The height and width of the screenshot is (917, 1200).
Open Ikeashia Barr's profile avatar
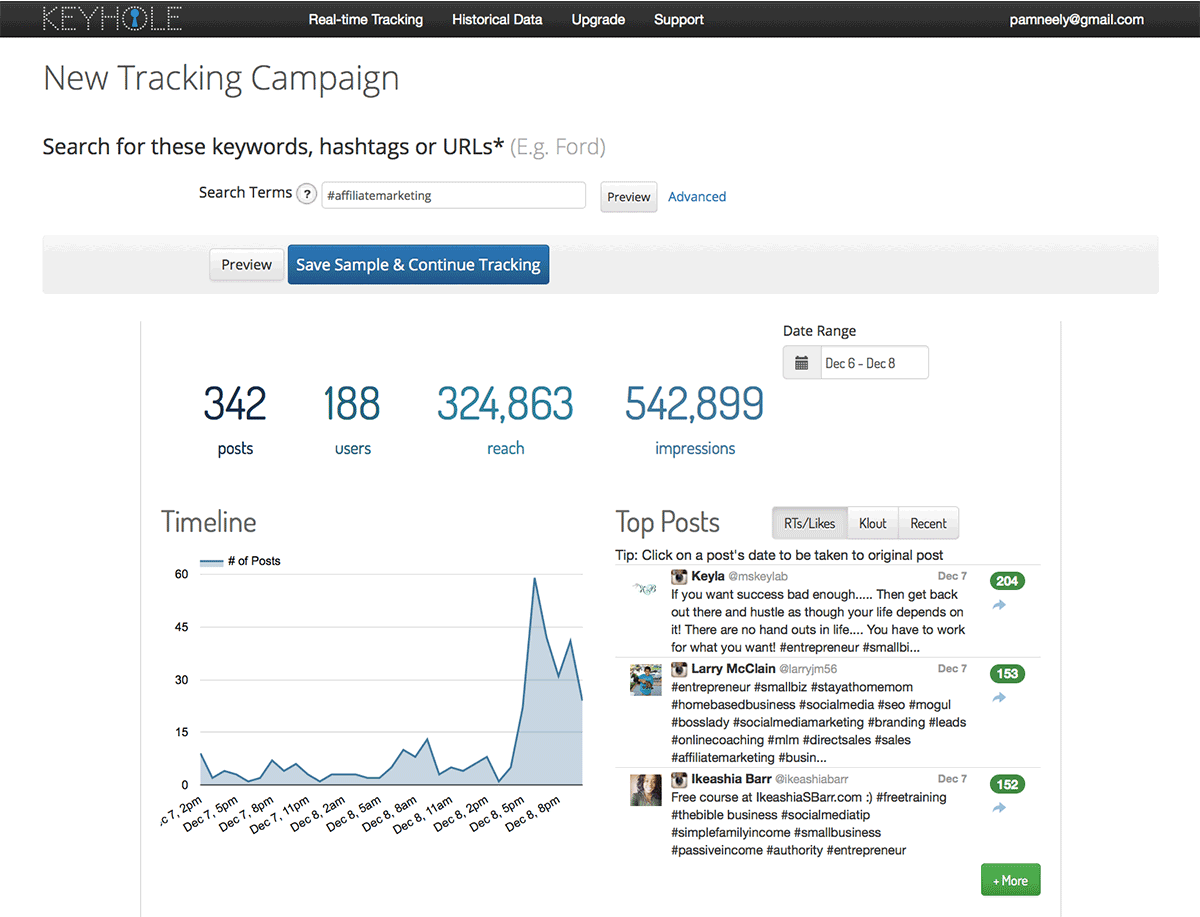(646, 790)
